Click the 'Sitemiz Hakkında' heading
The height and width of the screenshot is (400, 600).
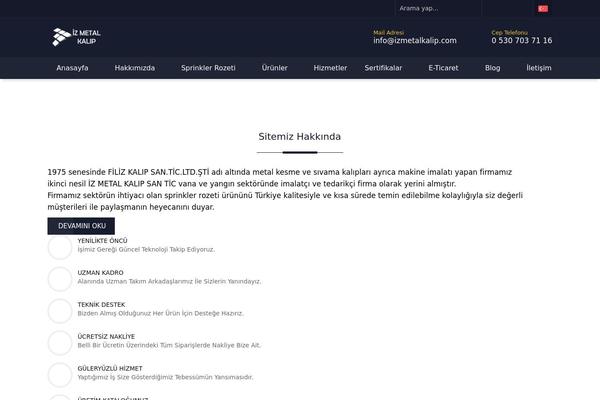click(300, 137)
